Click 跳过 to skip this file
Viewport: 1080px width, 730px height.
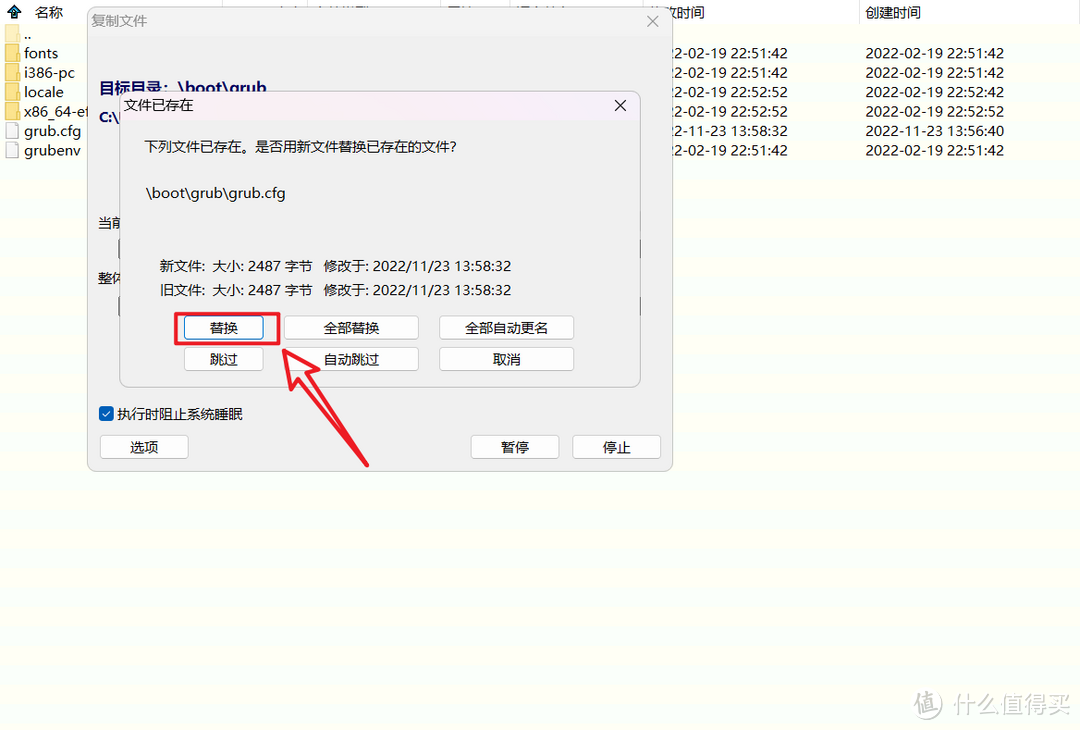pos(223,358)
